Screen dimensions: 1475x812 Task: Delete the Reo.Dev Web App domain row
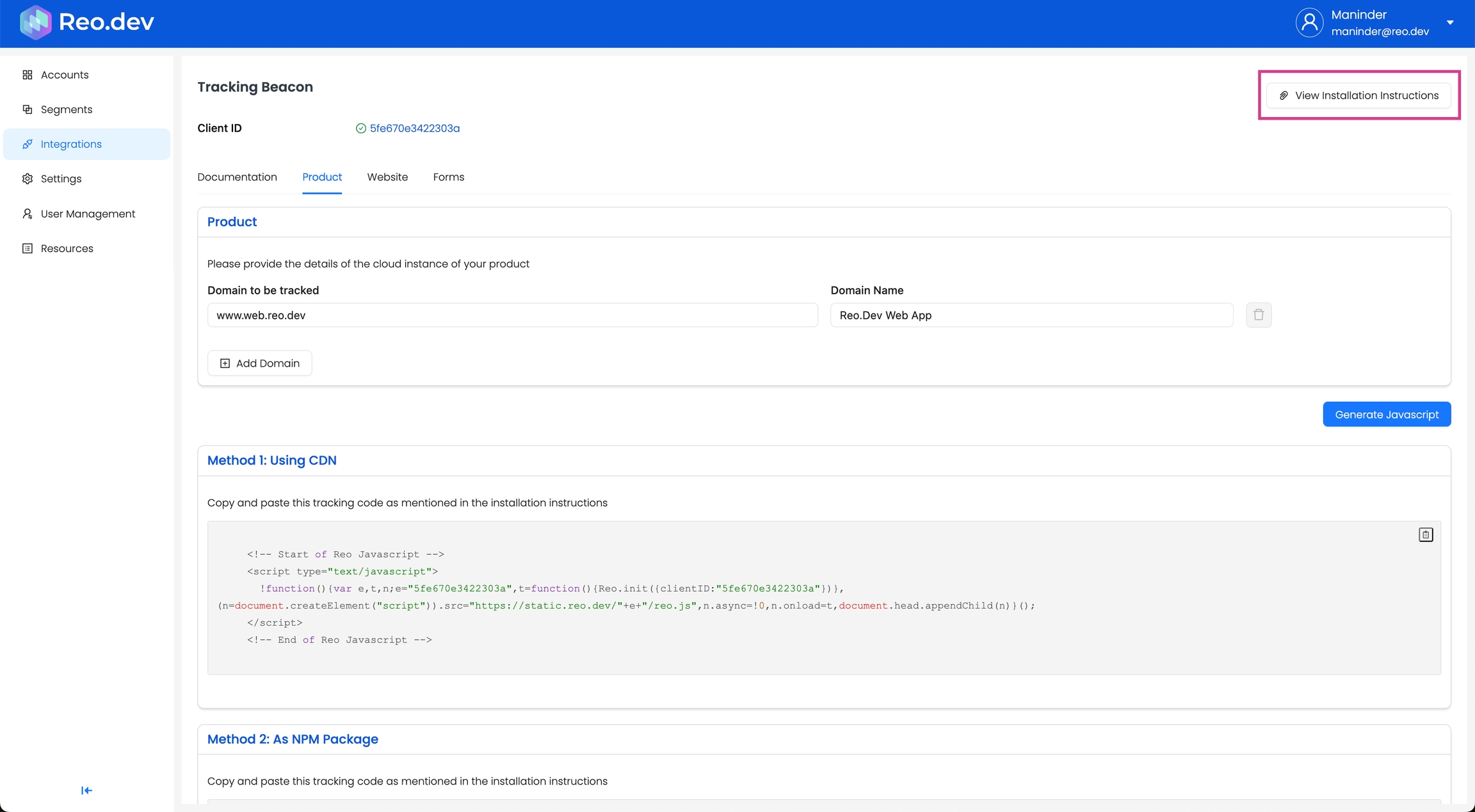click(x=1258, y=315)
